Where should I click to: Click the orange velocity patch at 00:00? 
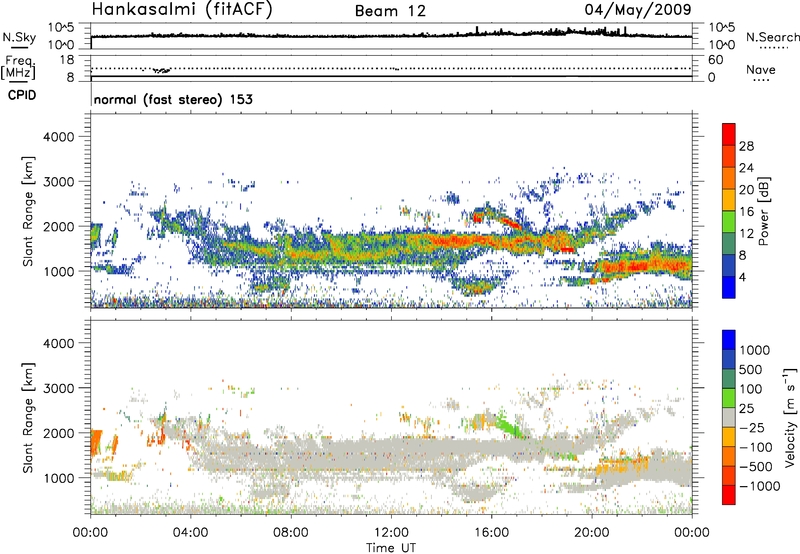coord(95,443)
